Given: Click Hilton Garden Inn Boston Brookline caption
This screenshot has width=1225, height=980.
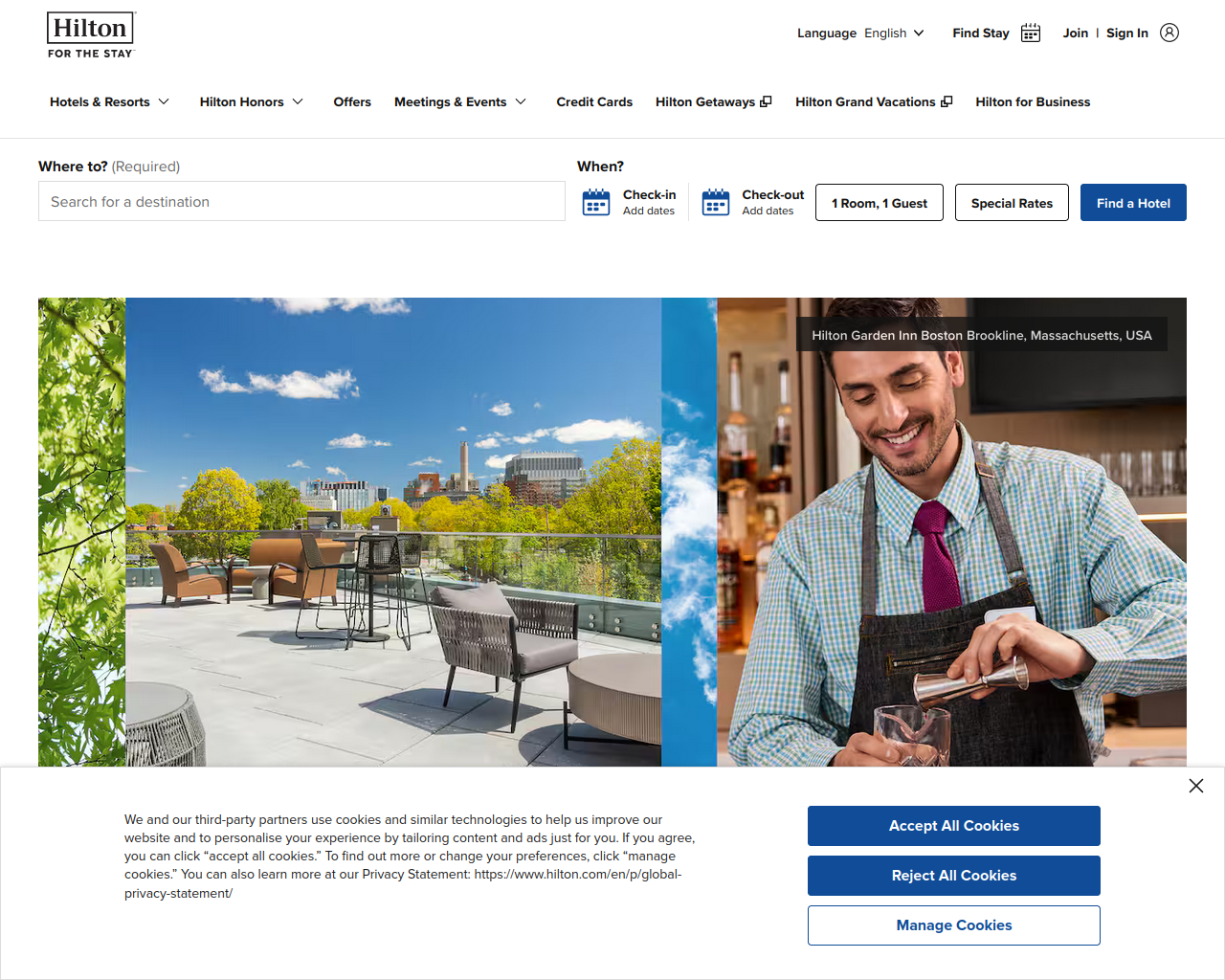Looking at the screenshot, I should [982, 335].
